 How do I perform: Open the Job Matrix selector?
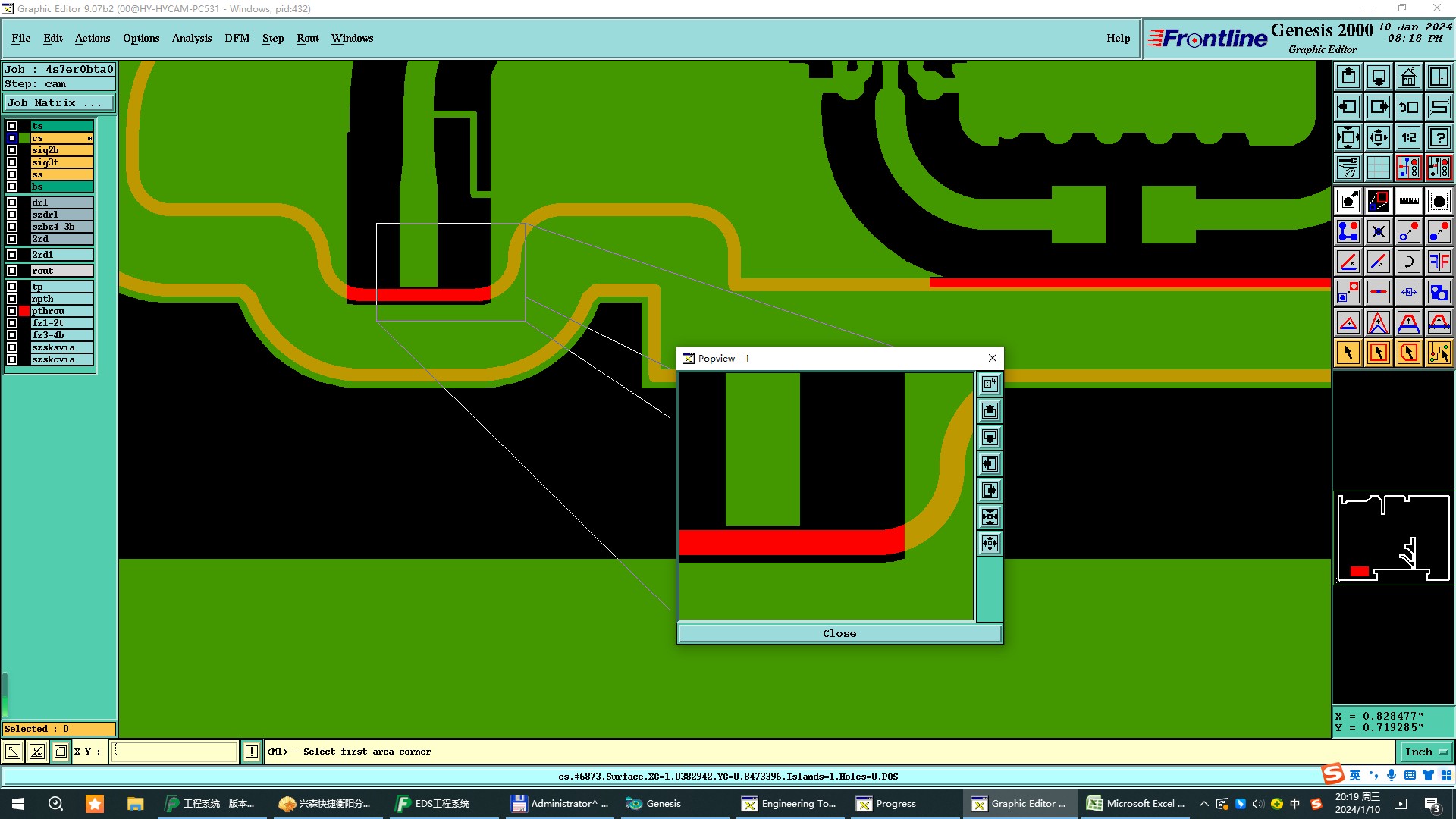tap(59, 103)
